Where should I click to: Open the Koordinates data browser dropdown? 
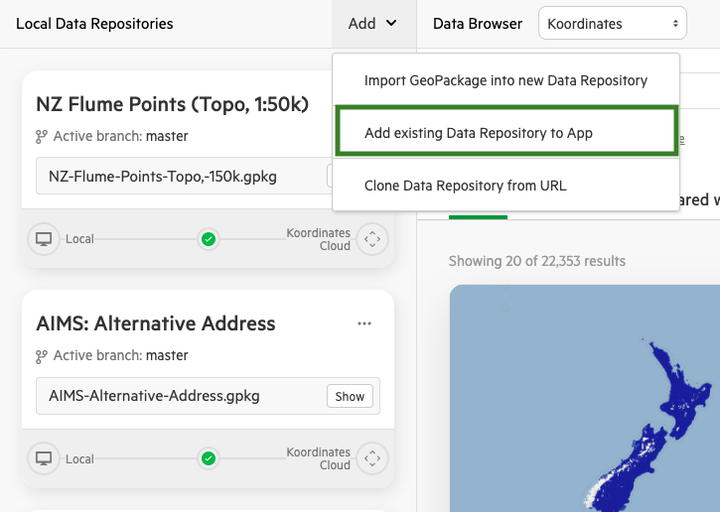tap(612, 23)
